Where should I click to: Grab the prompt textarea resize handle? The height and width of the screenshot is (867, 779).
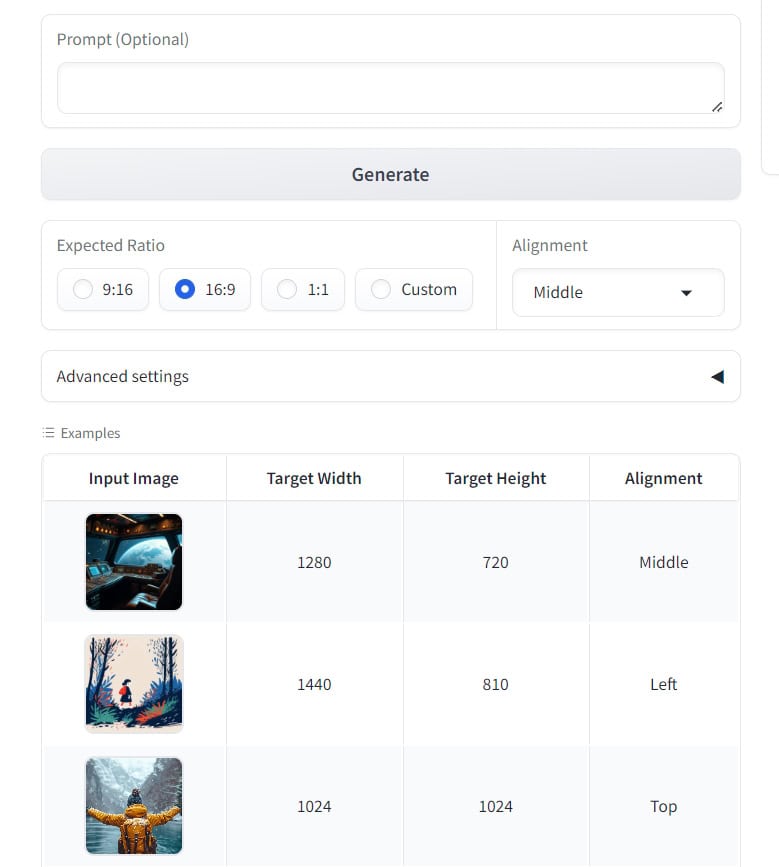pos(716,106)
